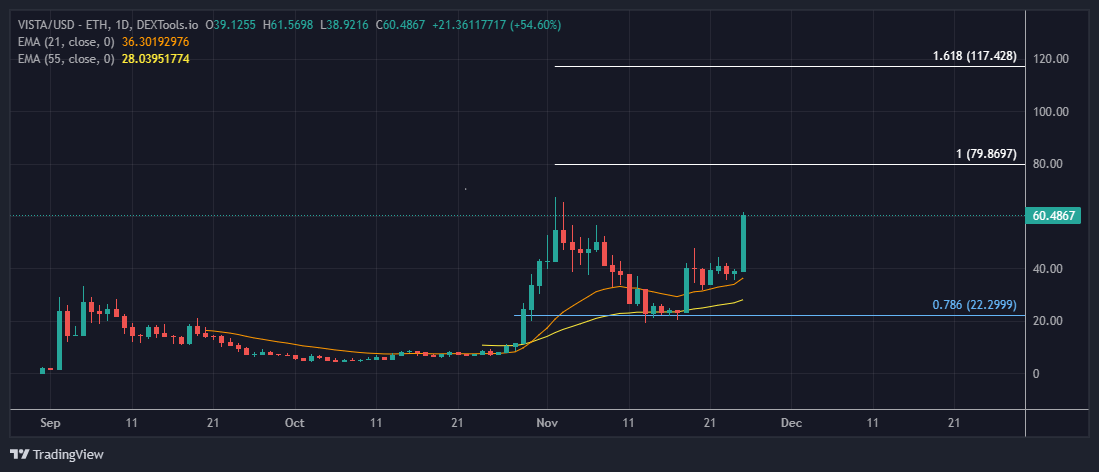Image resolution: width=1099 pixels, height=472 pixels.
Task: Click the 80.00 price axis label
Action: coord(1047,164)
